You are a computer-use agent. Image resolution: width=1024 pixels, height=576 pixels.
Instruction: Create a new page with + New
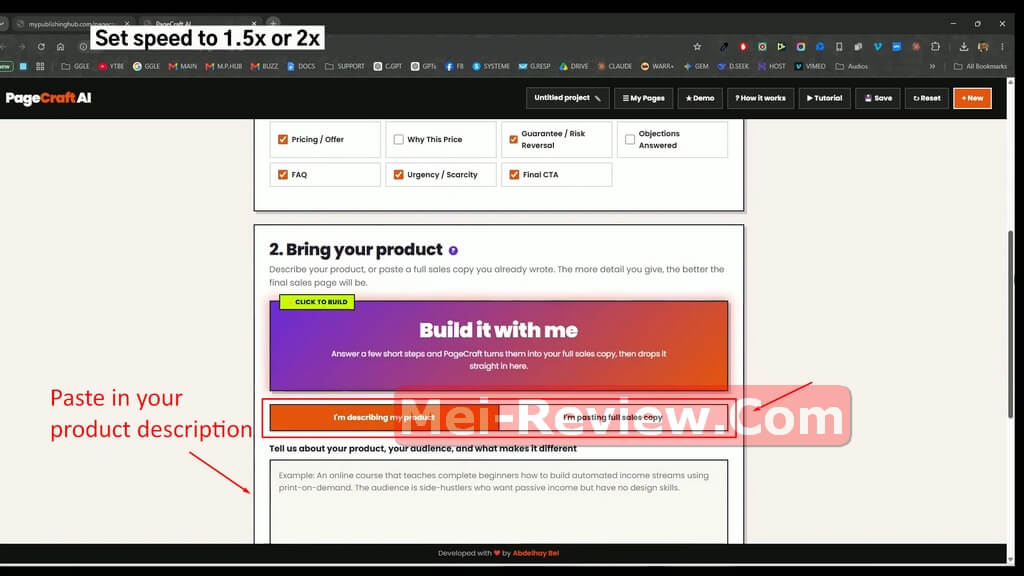point(972,98)
